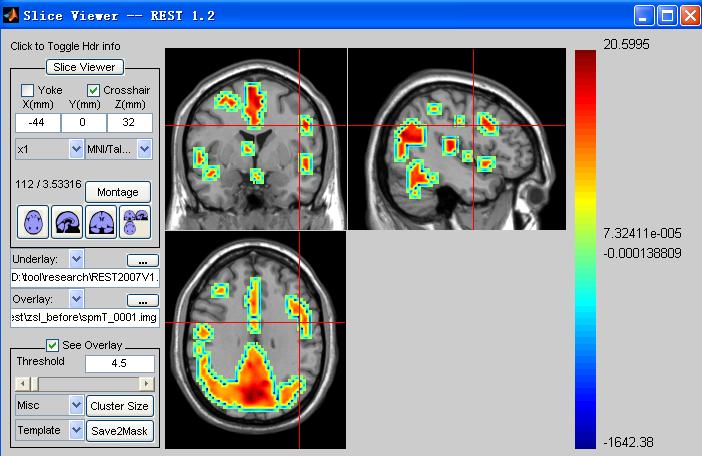Click the color bar maximum value 20.5995
Viewport: 702px width, 456px height.
pyautogui.click(x=626, y=44)
